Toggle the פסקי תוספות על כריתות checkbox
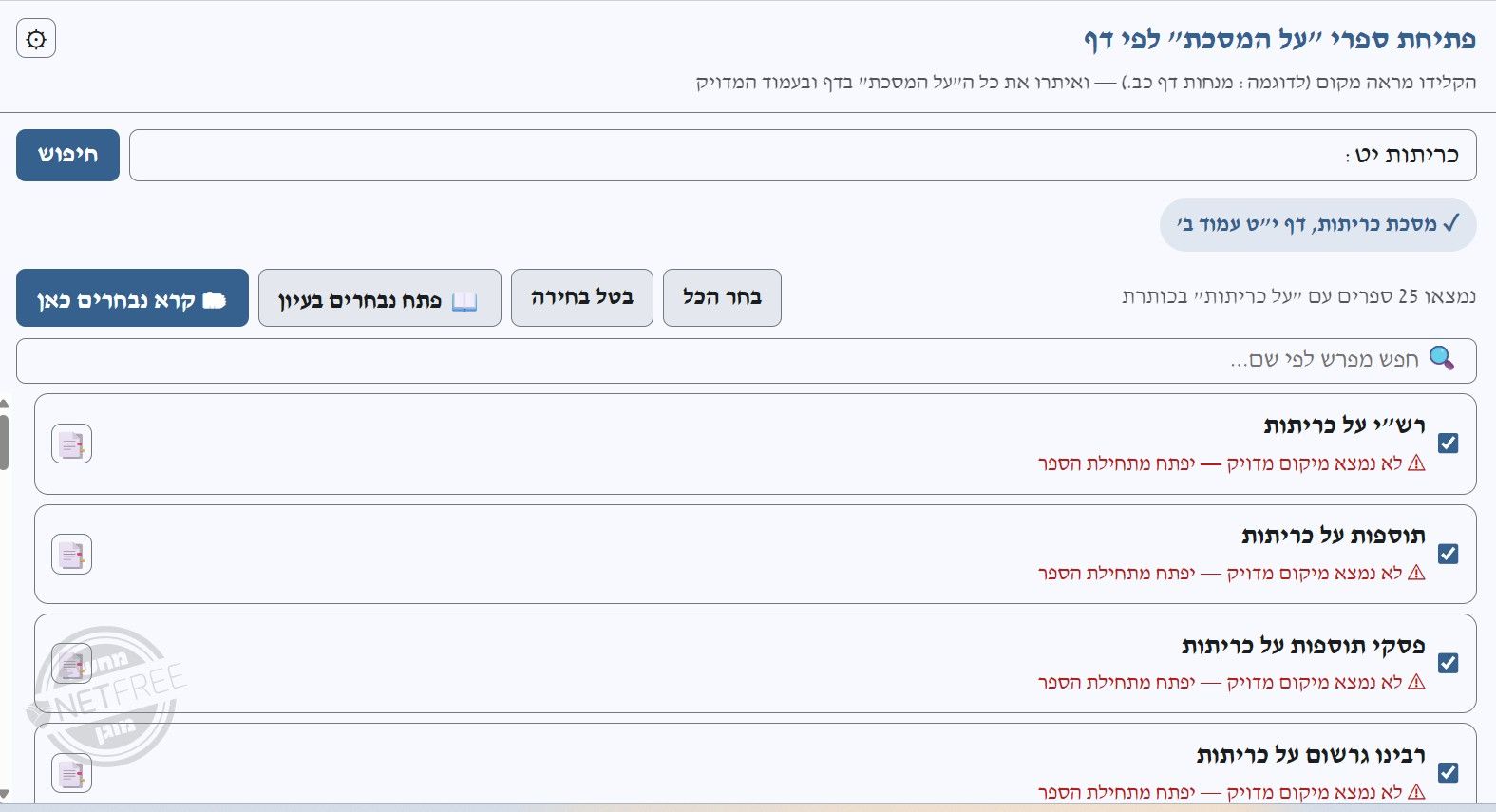The image size is (1496, 812). [1448, 663]
